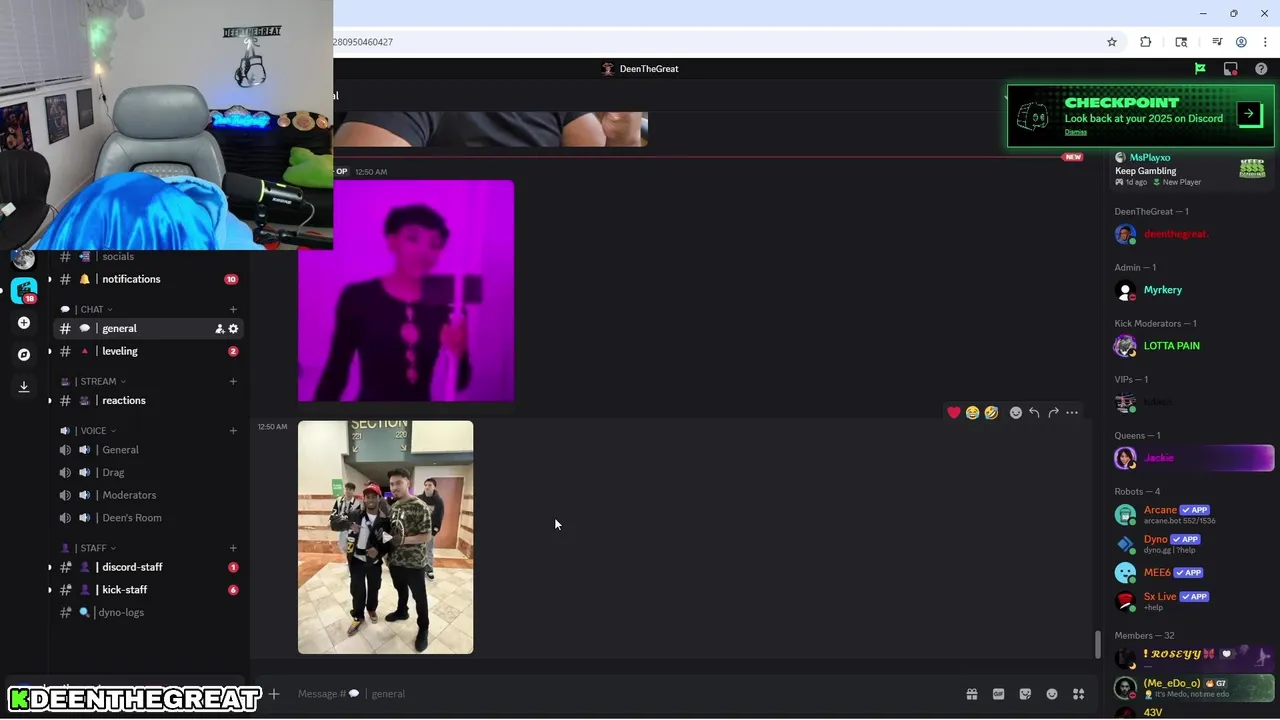1280x720 pixels.
Task: Open Chrome extensions puzzle icon
Action: pyautogui.click(x=1146, y=42)
